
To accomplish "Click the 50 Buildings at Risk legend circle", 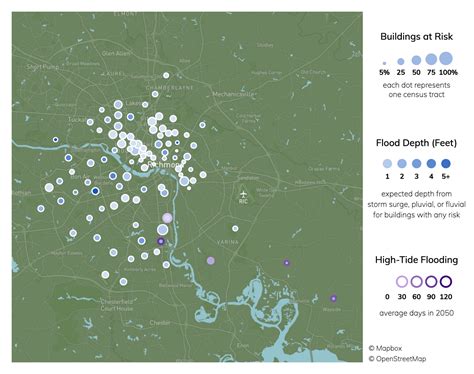I will pos(416,60).
